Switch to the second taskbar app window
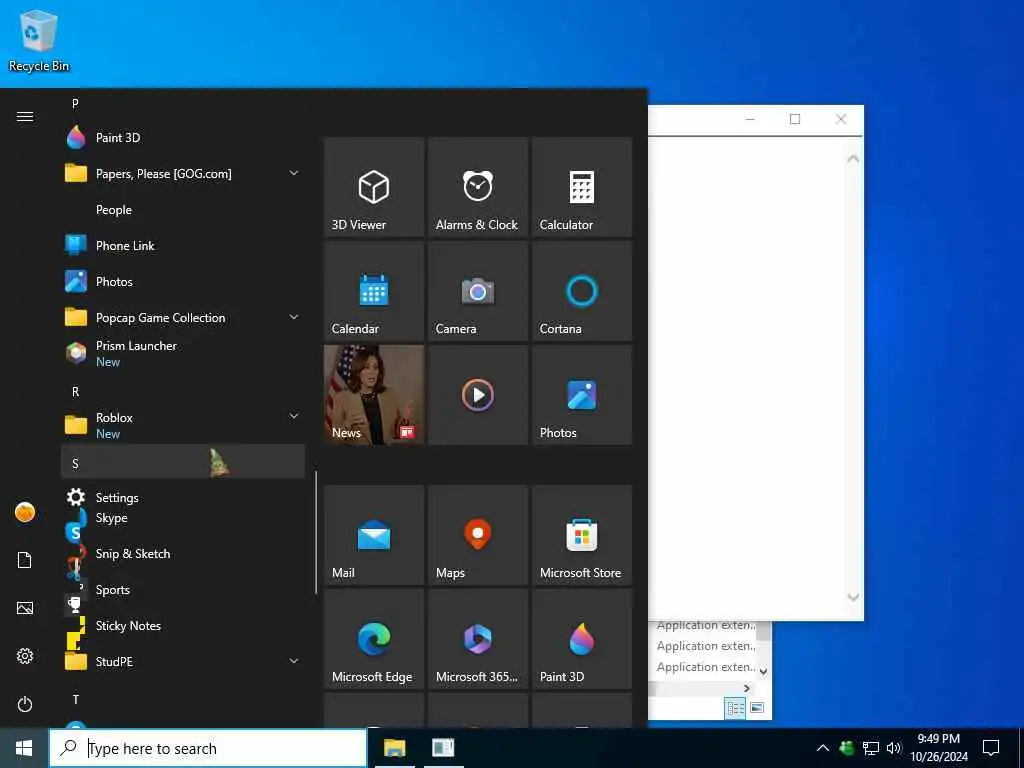This screenshot has width=1024, height=768. pyautogui.click(x=443, y=748)
